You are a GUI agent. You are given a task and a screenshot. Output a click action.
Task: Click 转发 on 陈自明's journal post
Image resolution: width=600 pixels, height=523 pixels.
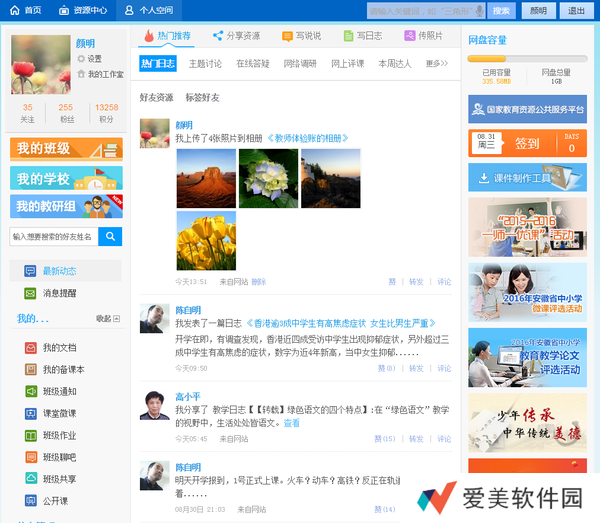416,368
